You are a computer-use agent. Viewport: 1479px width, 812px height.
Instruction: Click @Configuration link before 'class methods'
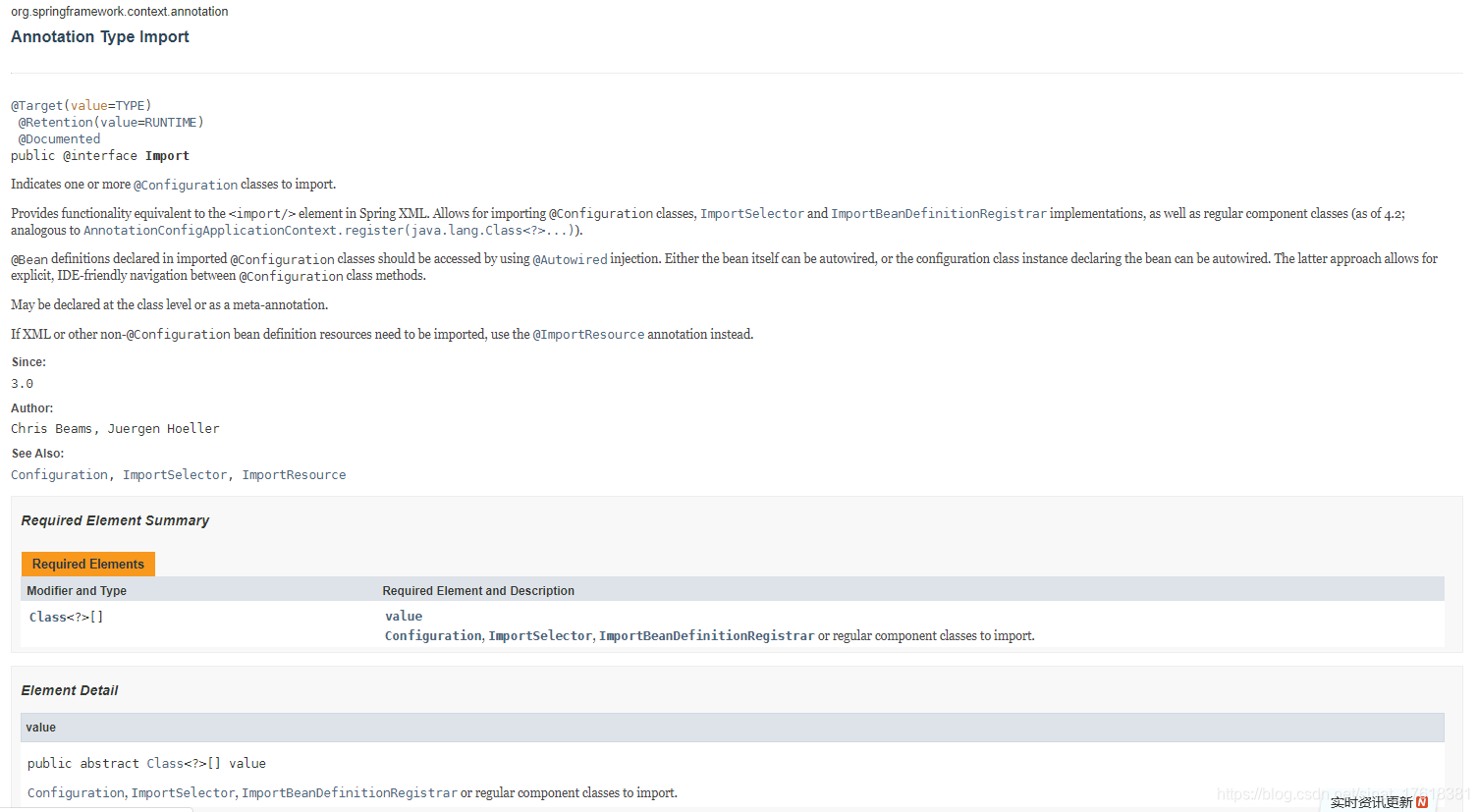[x=291, y=276]
